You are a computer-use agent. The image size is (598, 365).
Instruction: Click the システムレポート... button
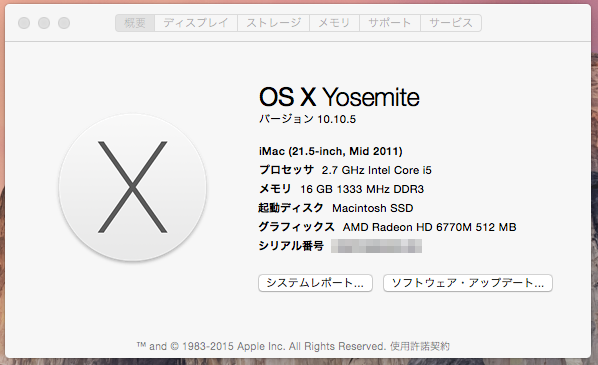click(x=315, y=283)
